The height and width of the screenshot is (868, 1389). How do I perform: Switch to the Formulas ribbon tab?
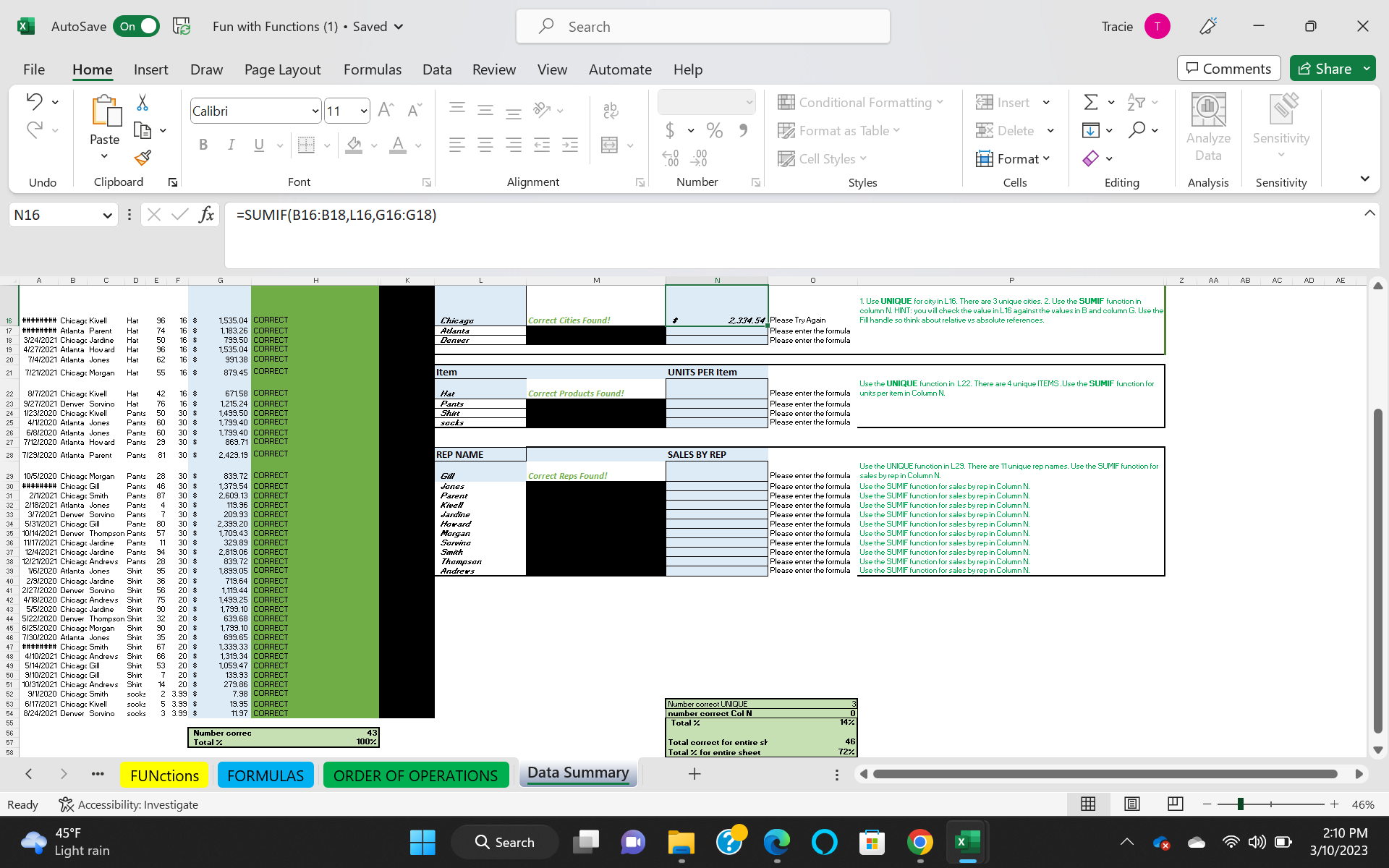click(x=373, y=69)
